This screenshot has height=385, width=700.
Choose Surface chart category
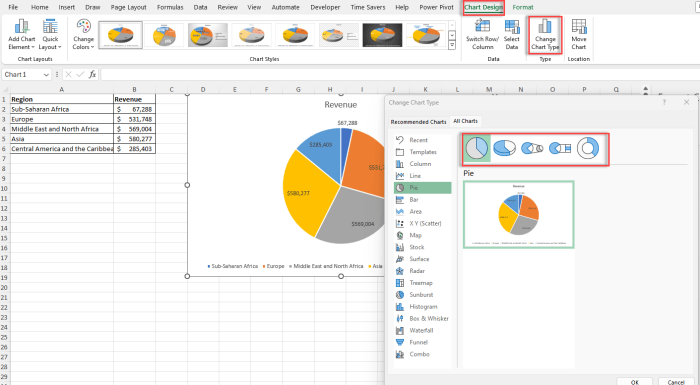click(423, 259)
